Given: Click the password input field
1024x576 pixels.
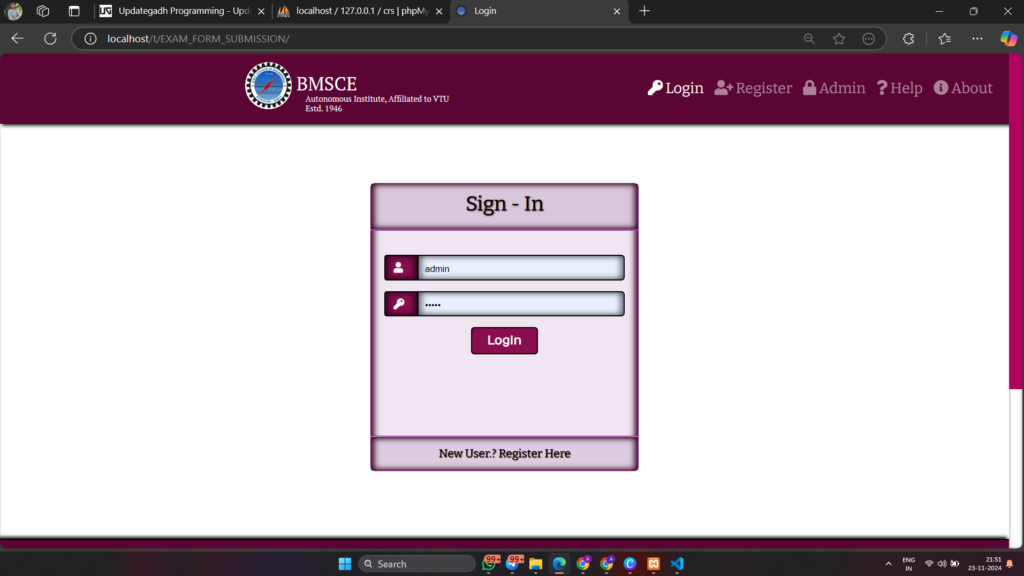Looking at the screenshot, I should pos(520,304).
